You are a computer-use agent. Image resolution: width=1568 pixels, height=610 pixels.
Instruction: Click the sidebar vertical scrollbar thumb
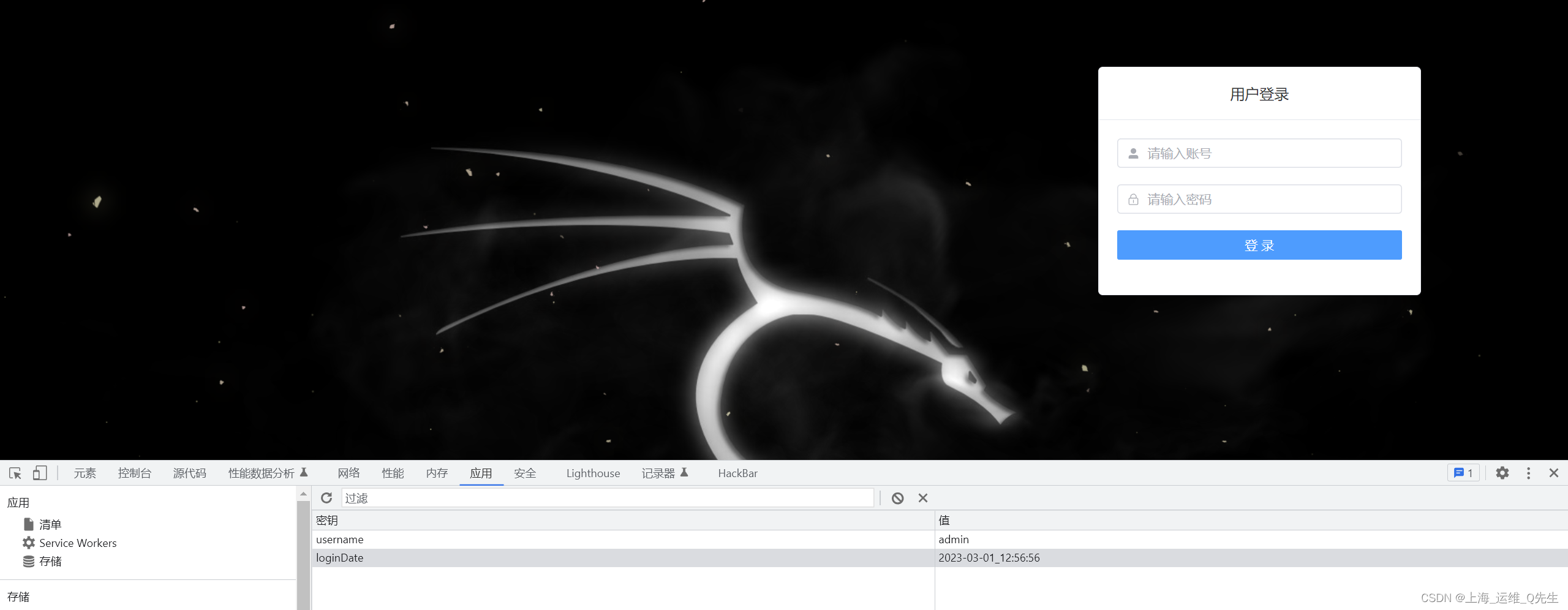tap(303, 555)
